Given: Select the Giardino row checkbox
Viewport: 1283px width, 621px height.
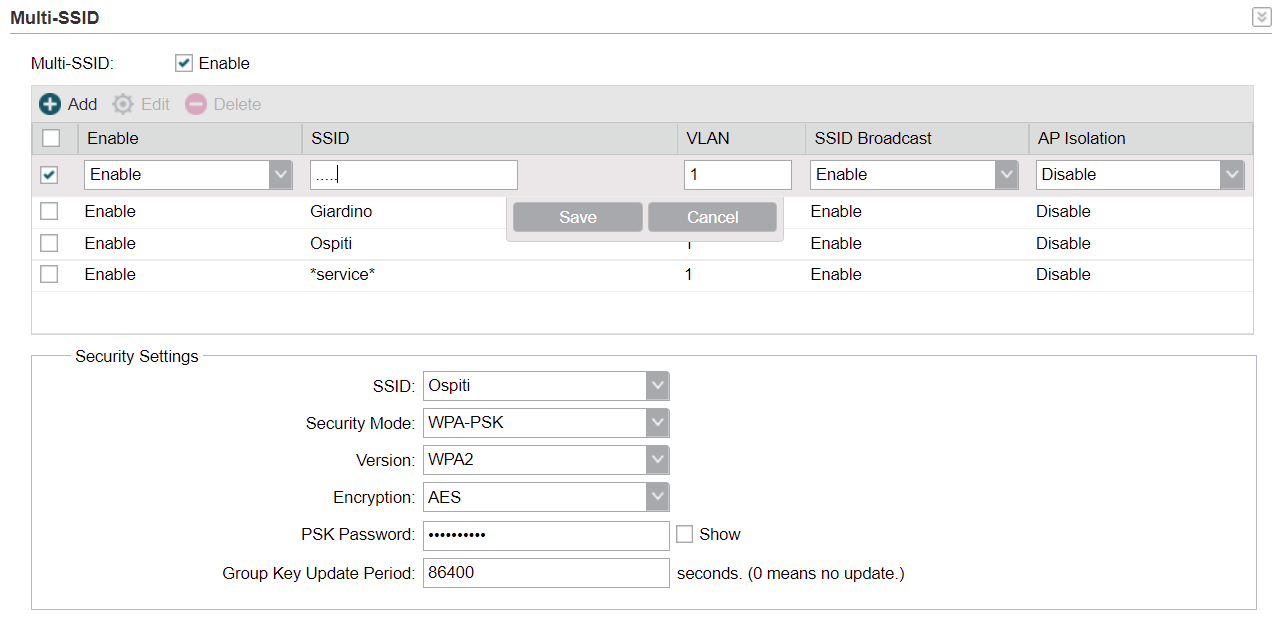Looking at the screenshot, I should tap(49, 211).
